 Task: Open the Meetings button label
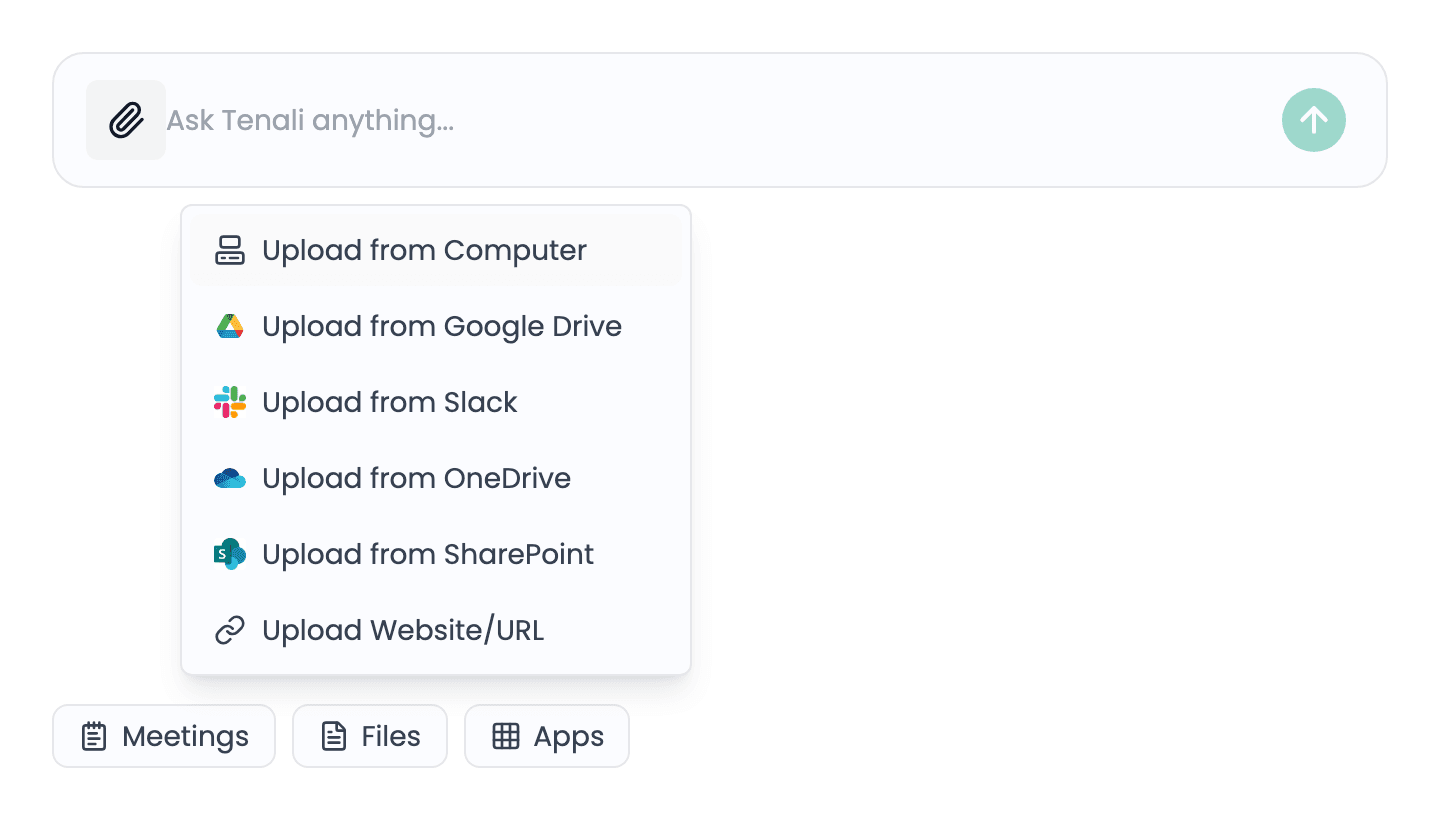pos(186,737)
